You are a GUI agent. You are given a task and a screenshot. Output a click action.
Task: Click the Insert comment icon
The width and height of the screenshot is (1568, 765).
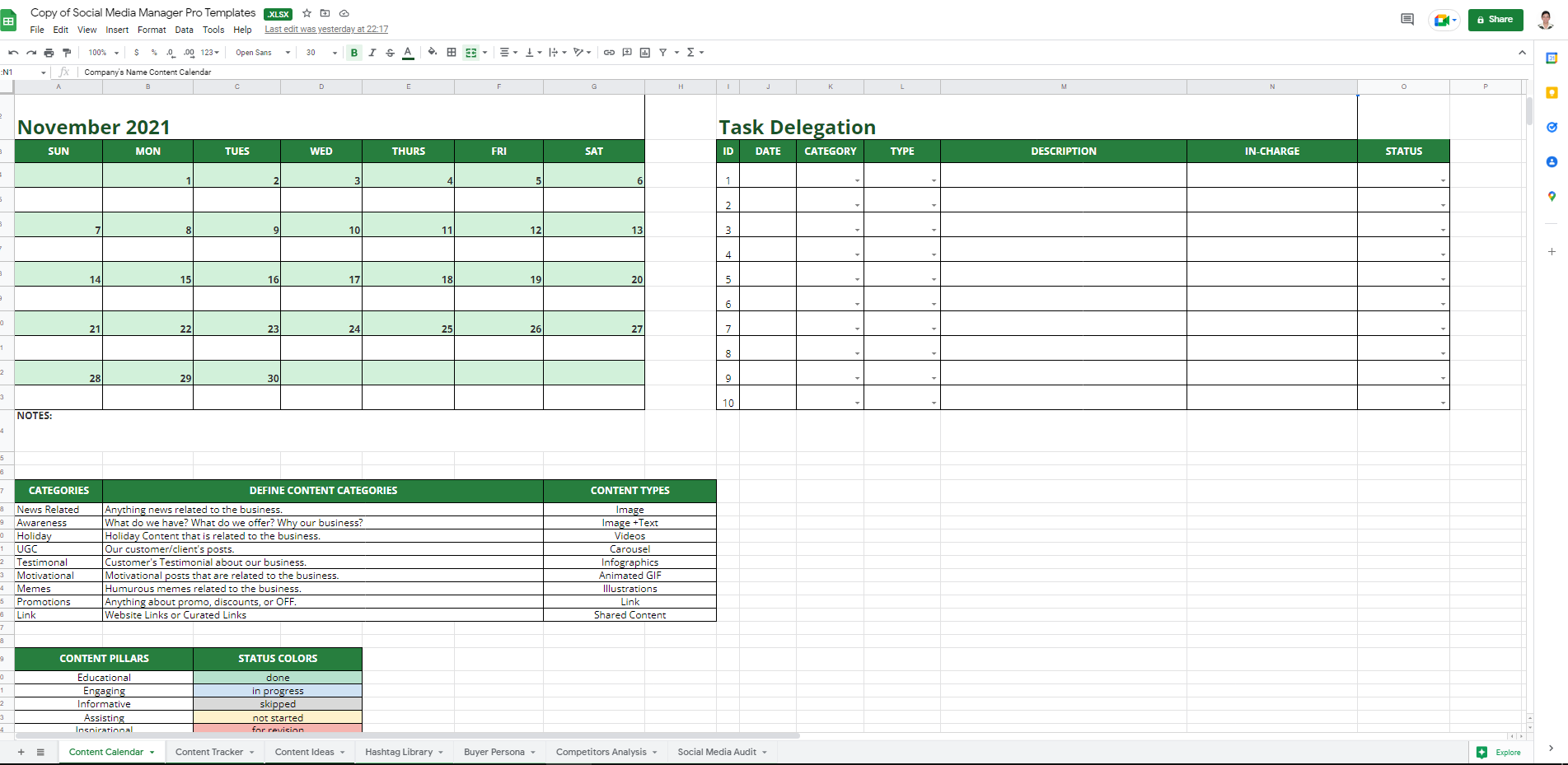pos(627,53)
